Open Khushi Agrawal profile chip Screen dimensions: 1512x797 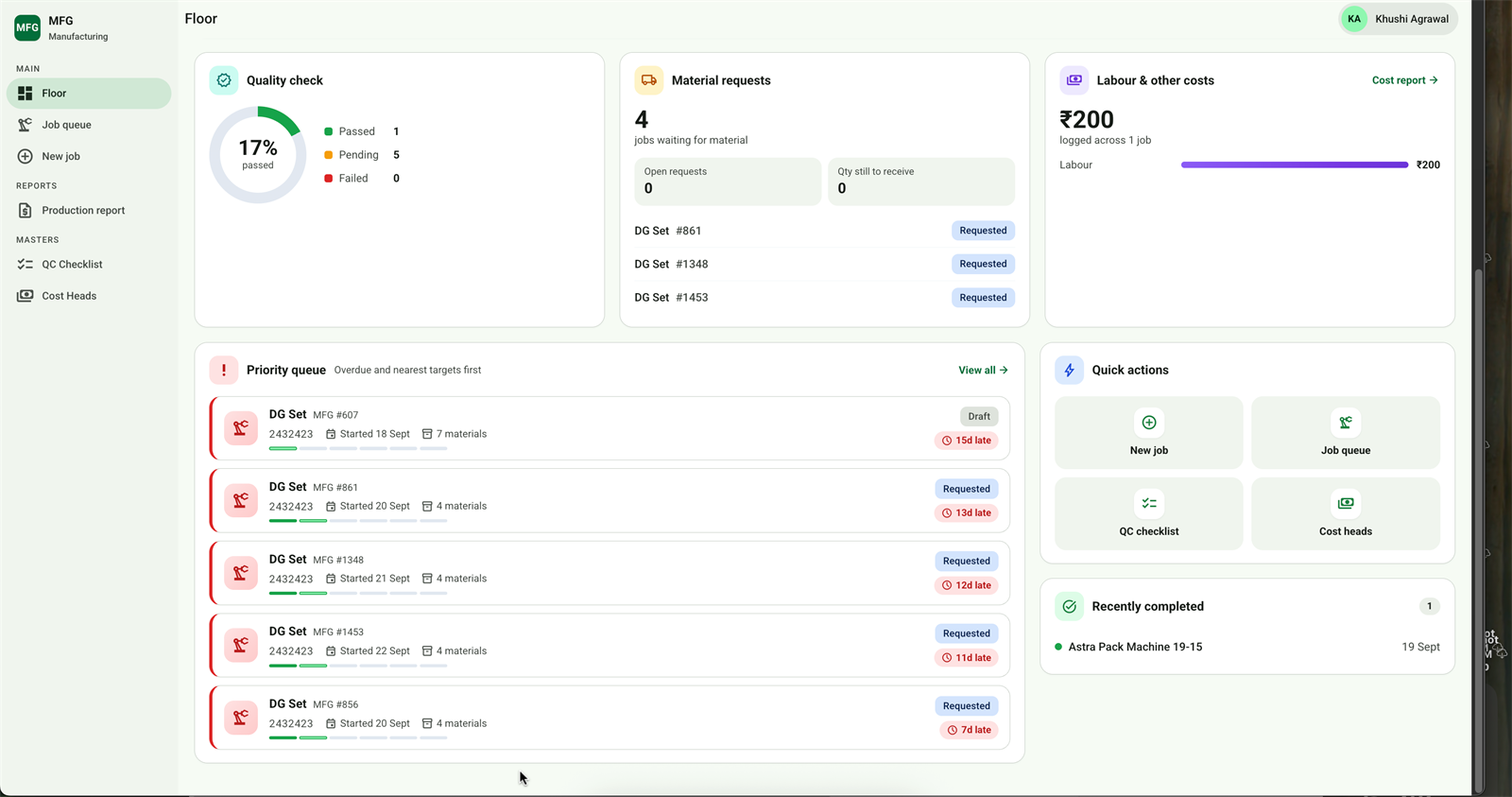point(1399,19)
